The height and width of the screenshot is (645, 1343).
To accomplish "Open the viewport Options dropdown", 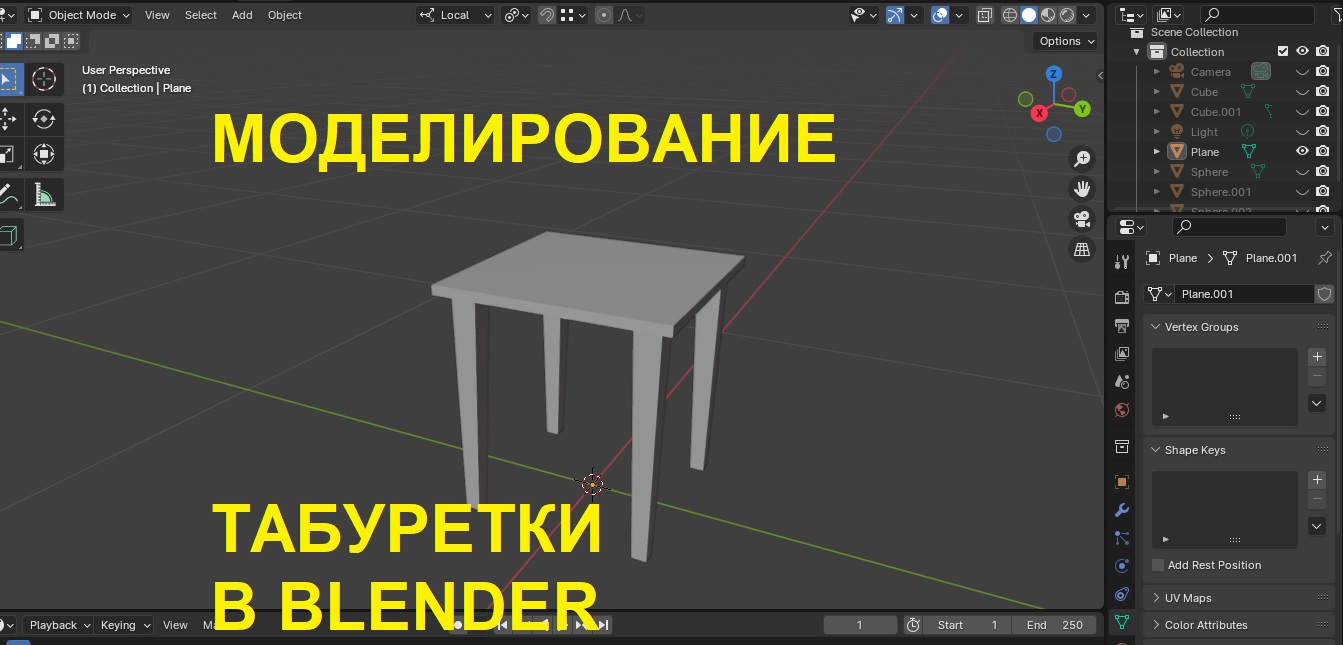I will click(1066, 41).
